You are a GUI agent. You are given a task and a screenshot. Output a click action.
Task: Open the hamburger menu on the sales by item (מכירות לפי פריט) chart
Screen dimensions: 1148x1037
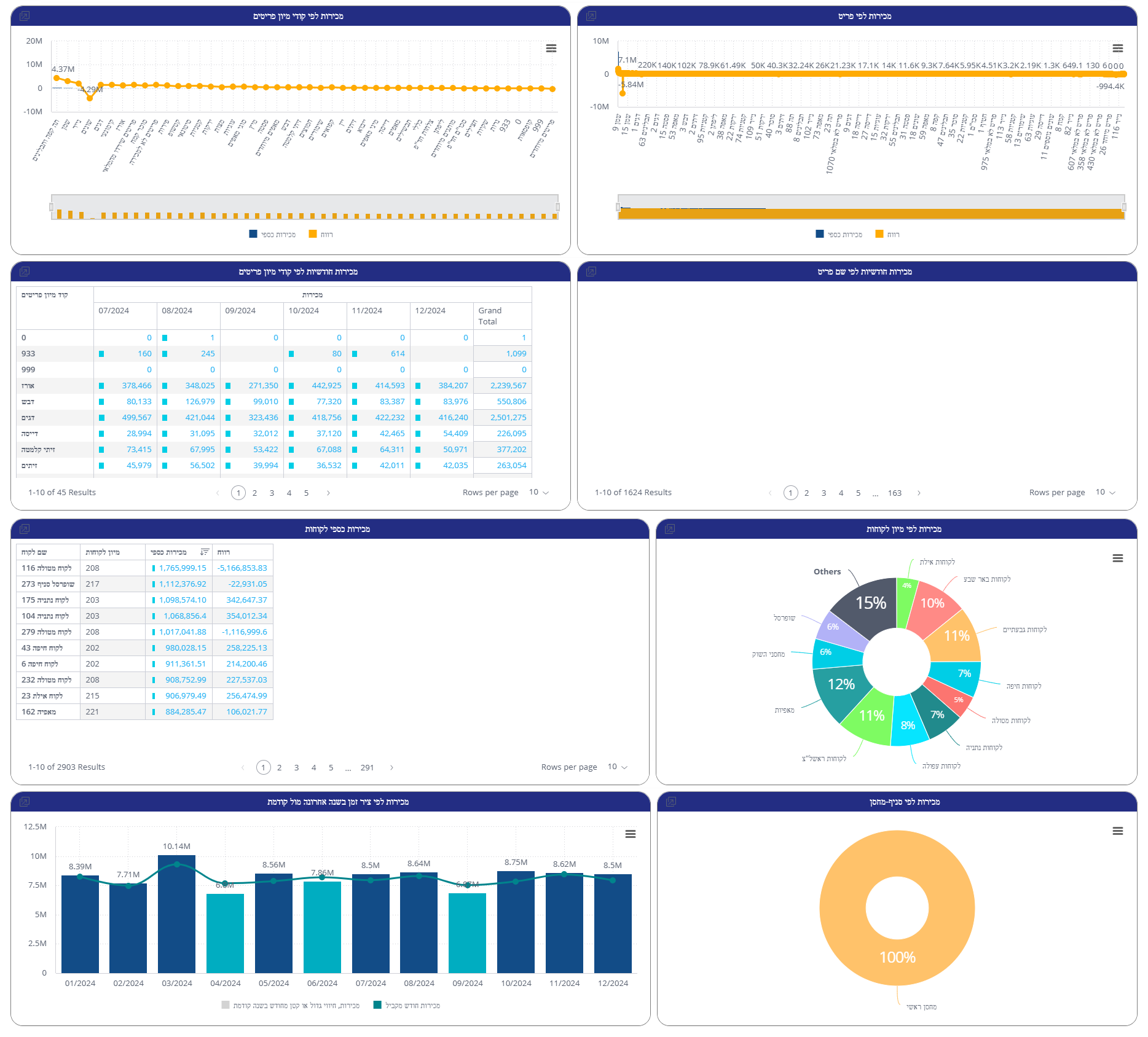[x=1118, y=49]
